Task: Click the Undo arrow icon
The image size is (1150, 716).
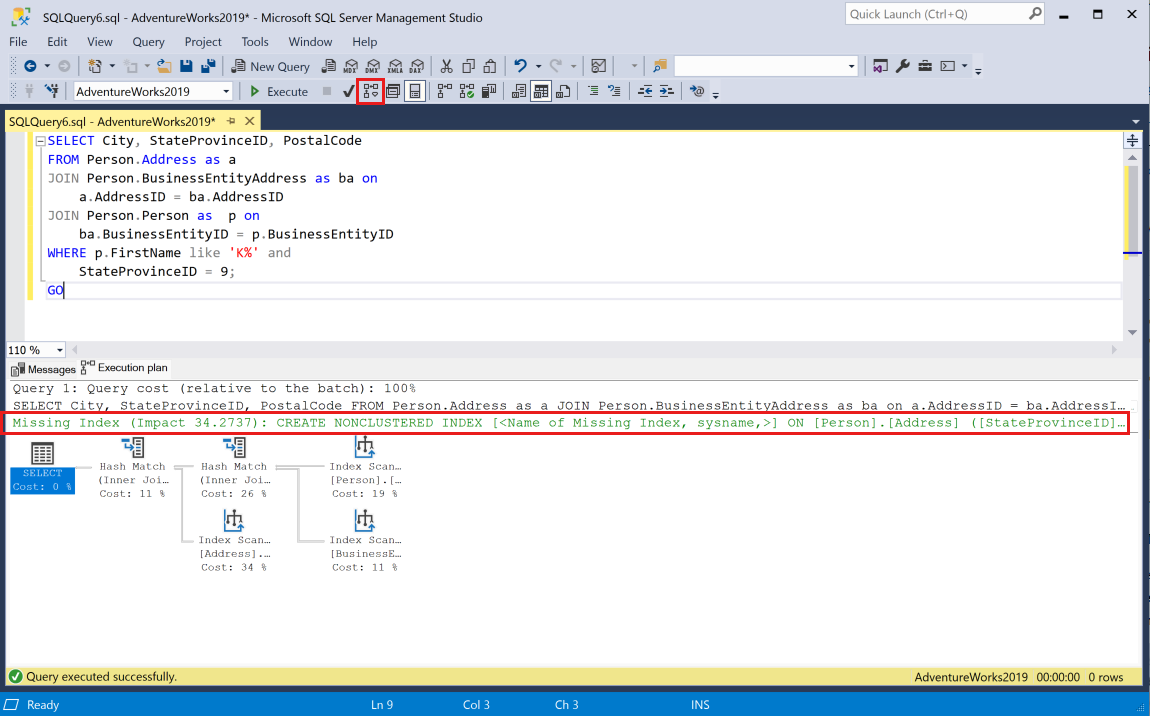Action: pos(520,66)
